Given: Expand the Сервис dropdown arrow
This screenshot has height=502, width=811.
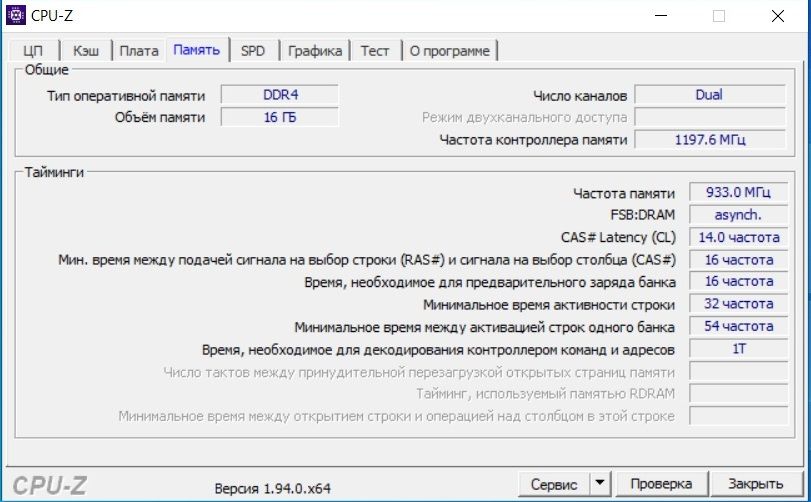Looking at the screenshot, I should 600,484.
